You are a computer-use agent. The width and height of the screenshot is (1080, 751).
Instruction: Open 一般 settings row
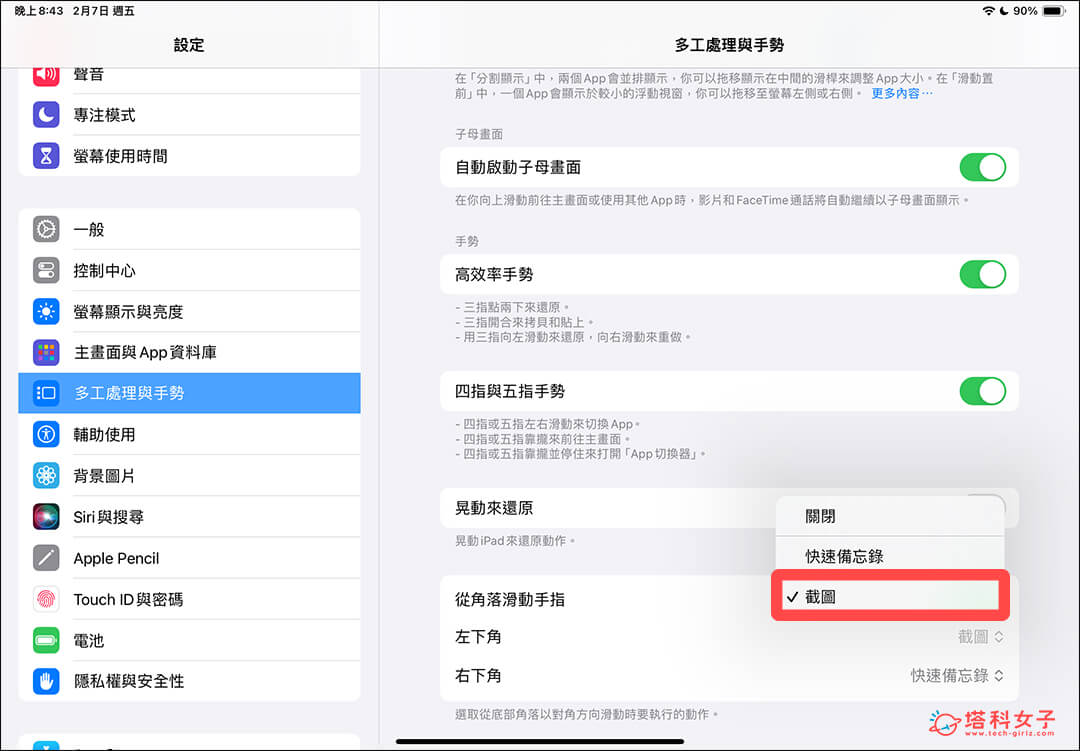click(x=189, y=229)
